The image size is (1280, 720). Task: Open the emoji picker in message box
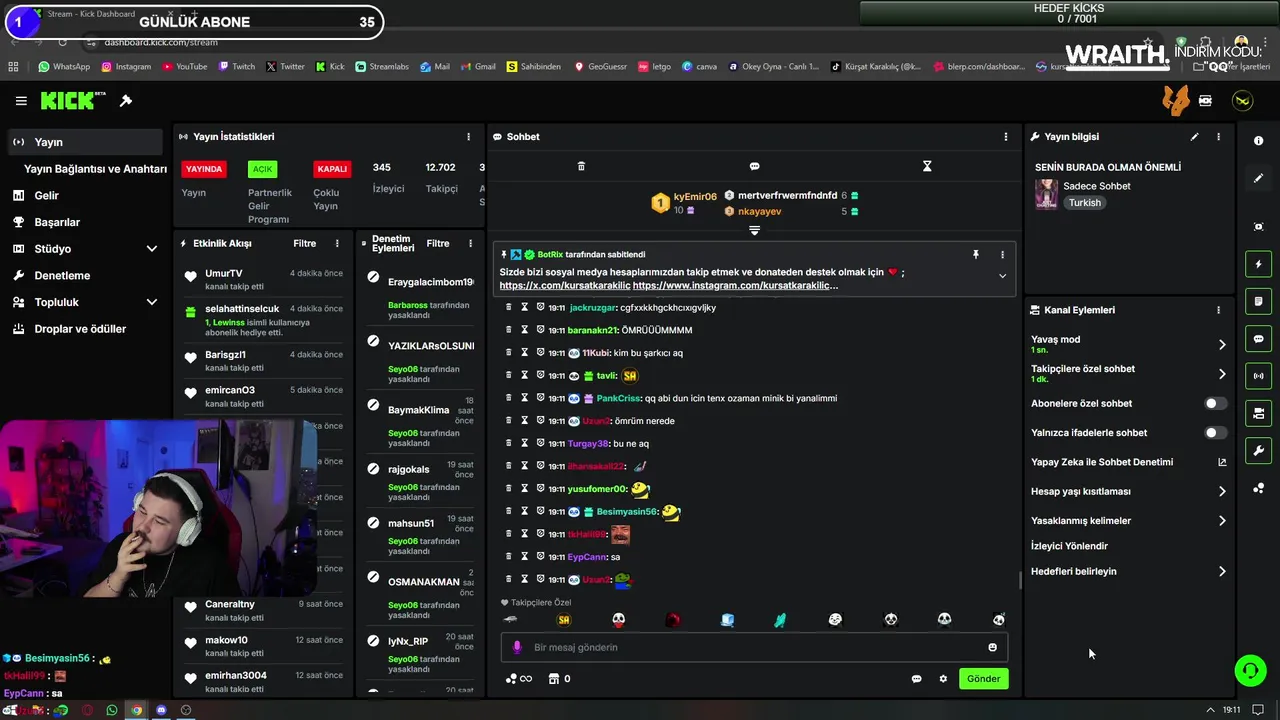click(x=992, y=648)
